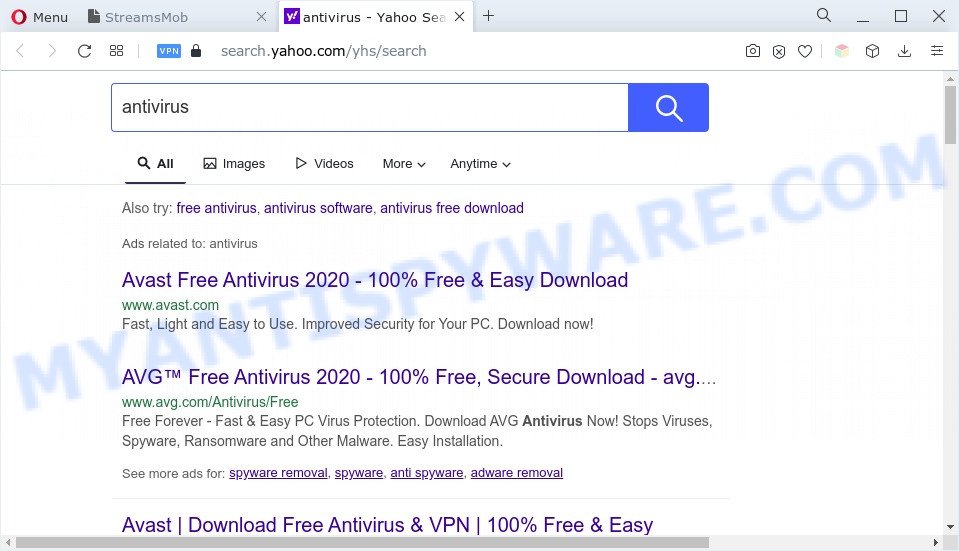Reload the current page
Image resolution: width=959 pixels, height=551 pixels.
tap(84, 51)
